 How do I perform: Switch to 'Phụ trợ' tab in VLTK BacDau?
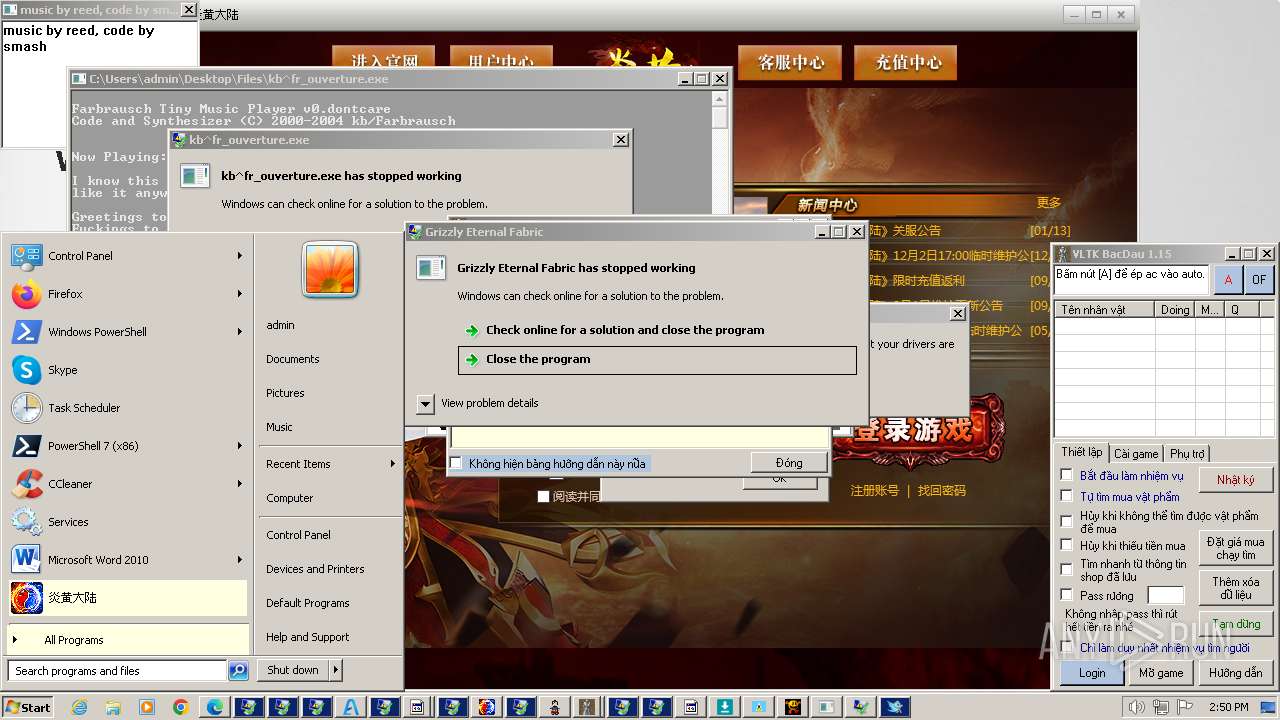[1187, 454]
